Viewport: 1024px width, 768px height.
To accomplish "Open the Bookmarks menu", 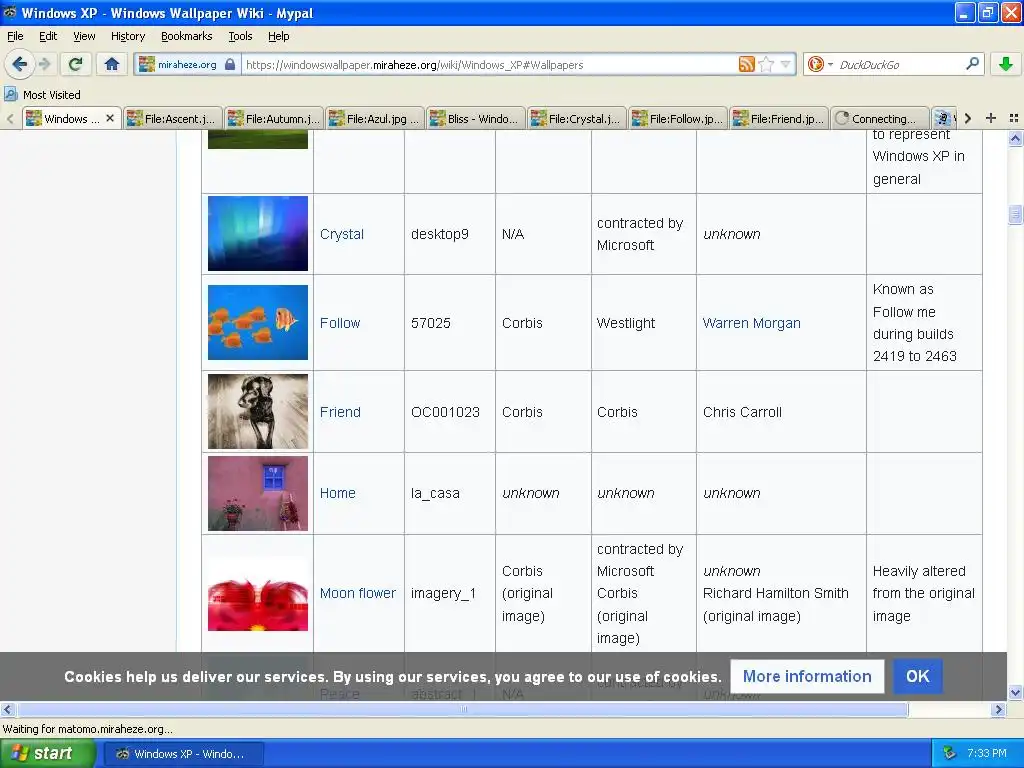I will click(187, 36).
